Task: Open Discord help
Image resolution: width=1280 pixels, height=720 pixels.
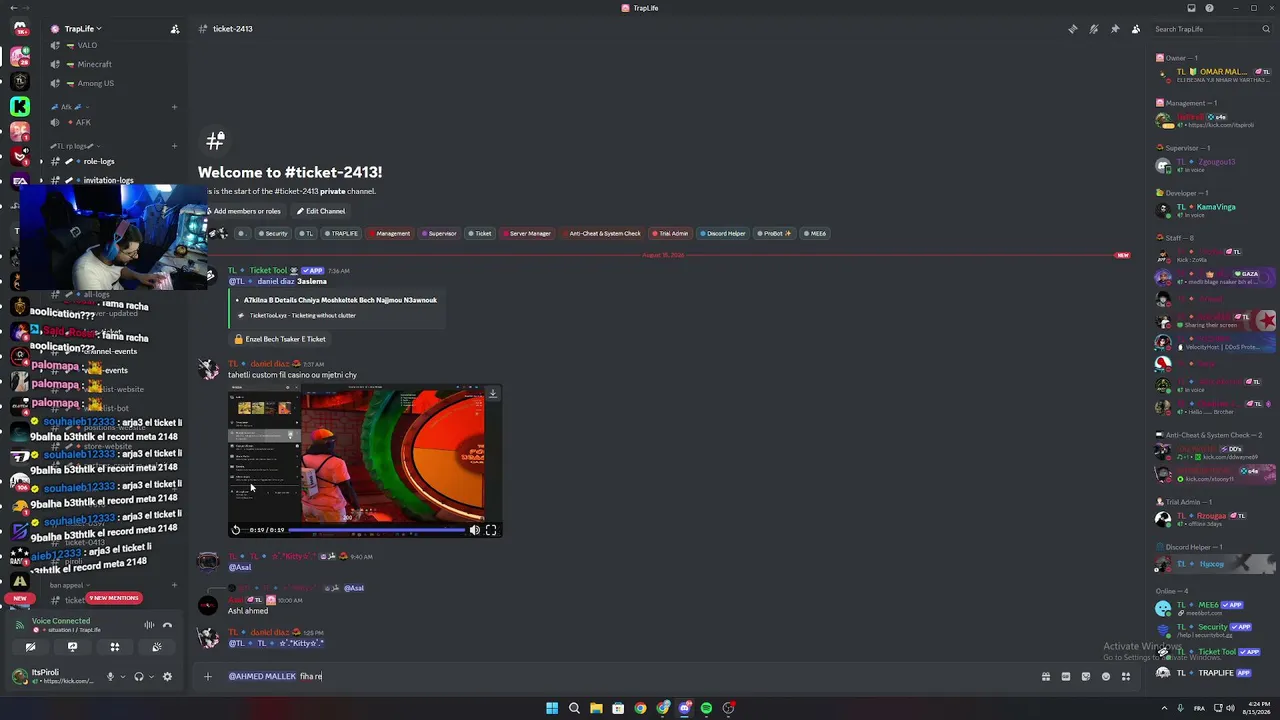Action: tap(1210, 8)
